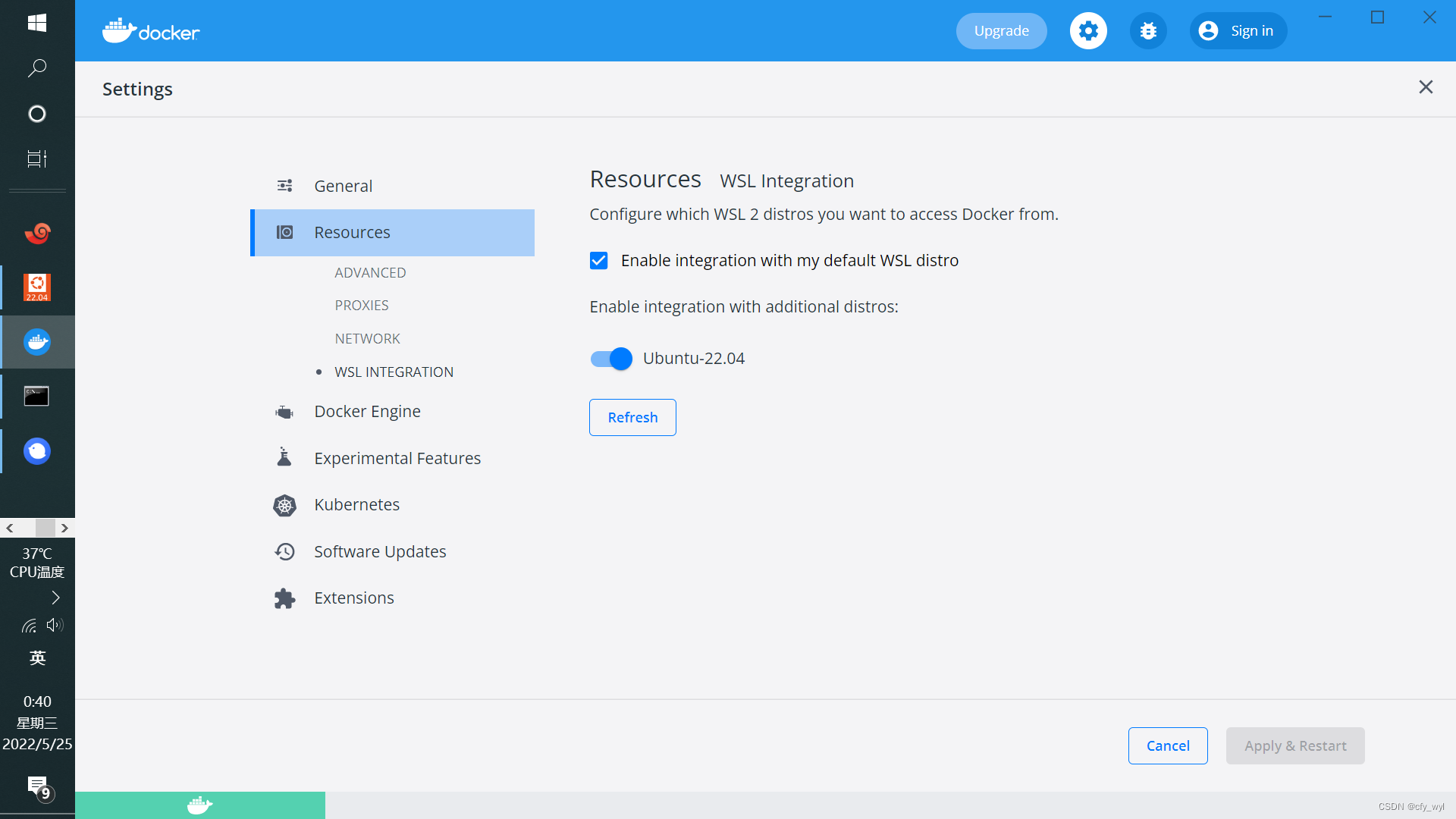Click the volume icon in the taskbar
The height and width of the screenshot is (819, 1456).
pos(53,625)
